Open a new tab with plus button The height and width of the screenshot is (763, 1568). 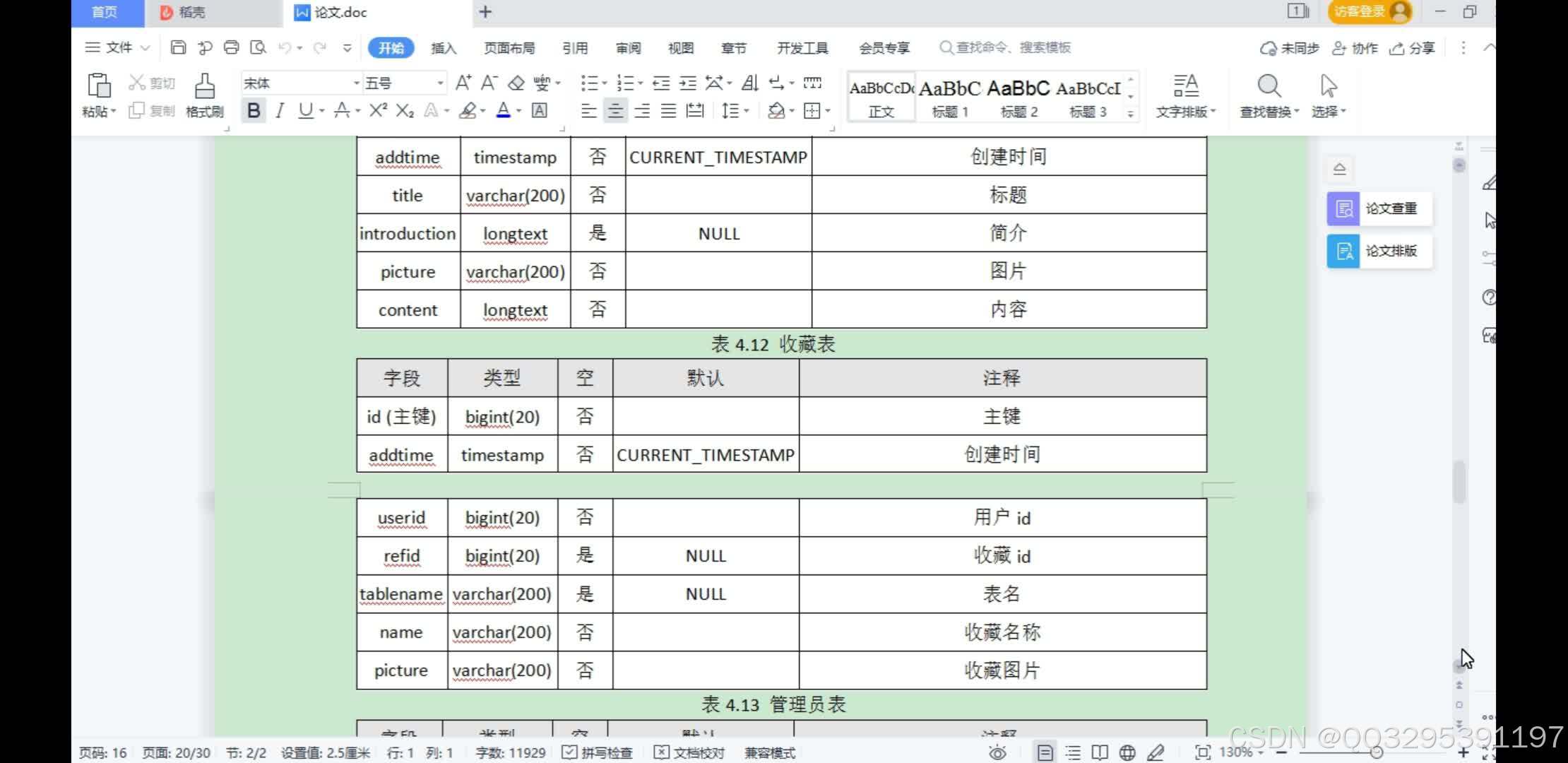[485, 12]
